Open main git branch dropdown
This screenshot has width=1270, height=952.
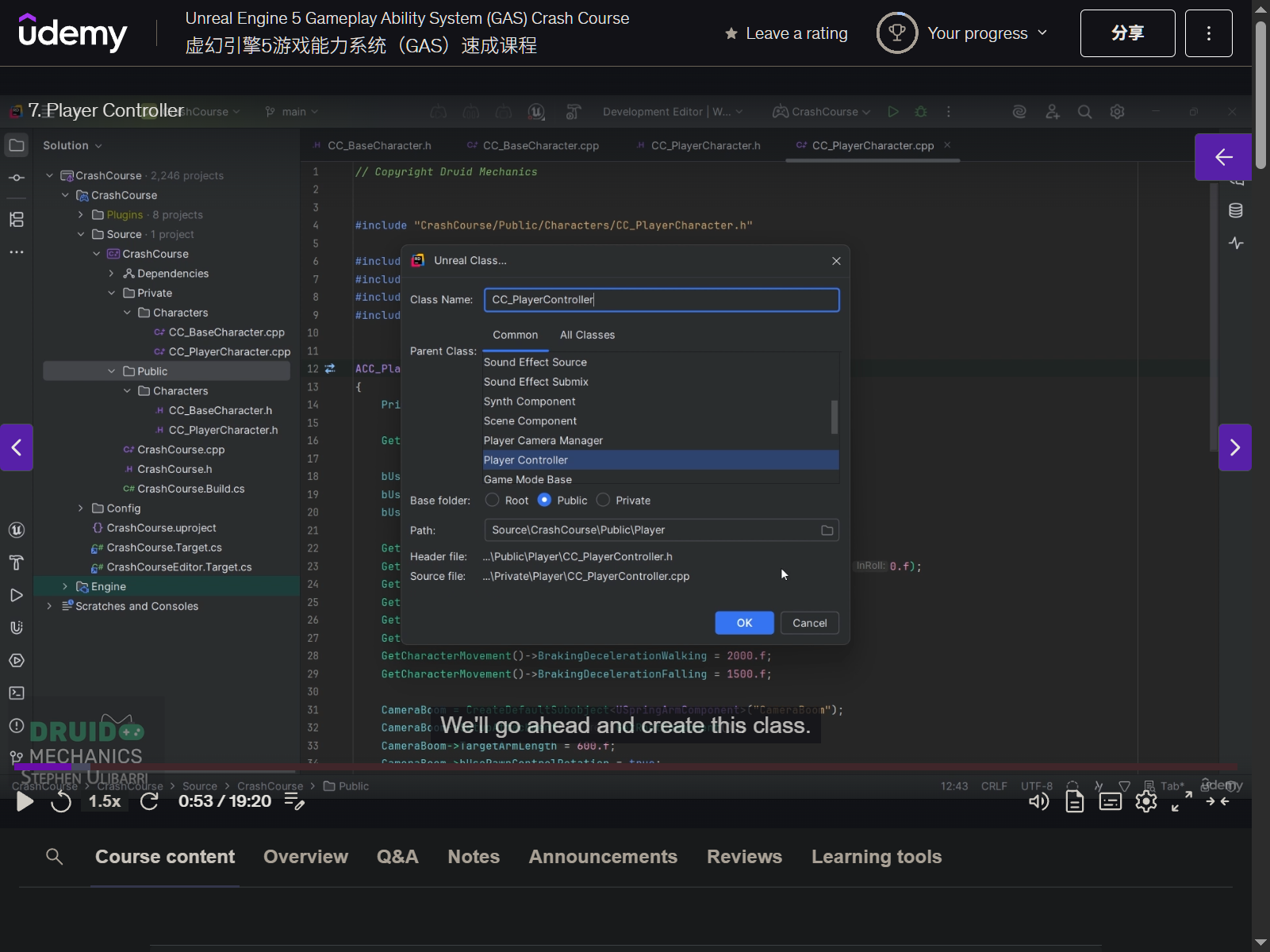click(x=293, y=112)
